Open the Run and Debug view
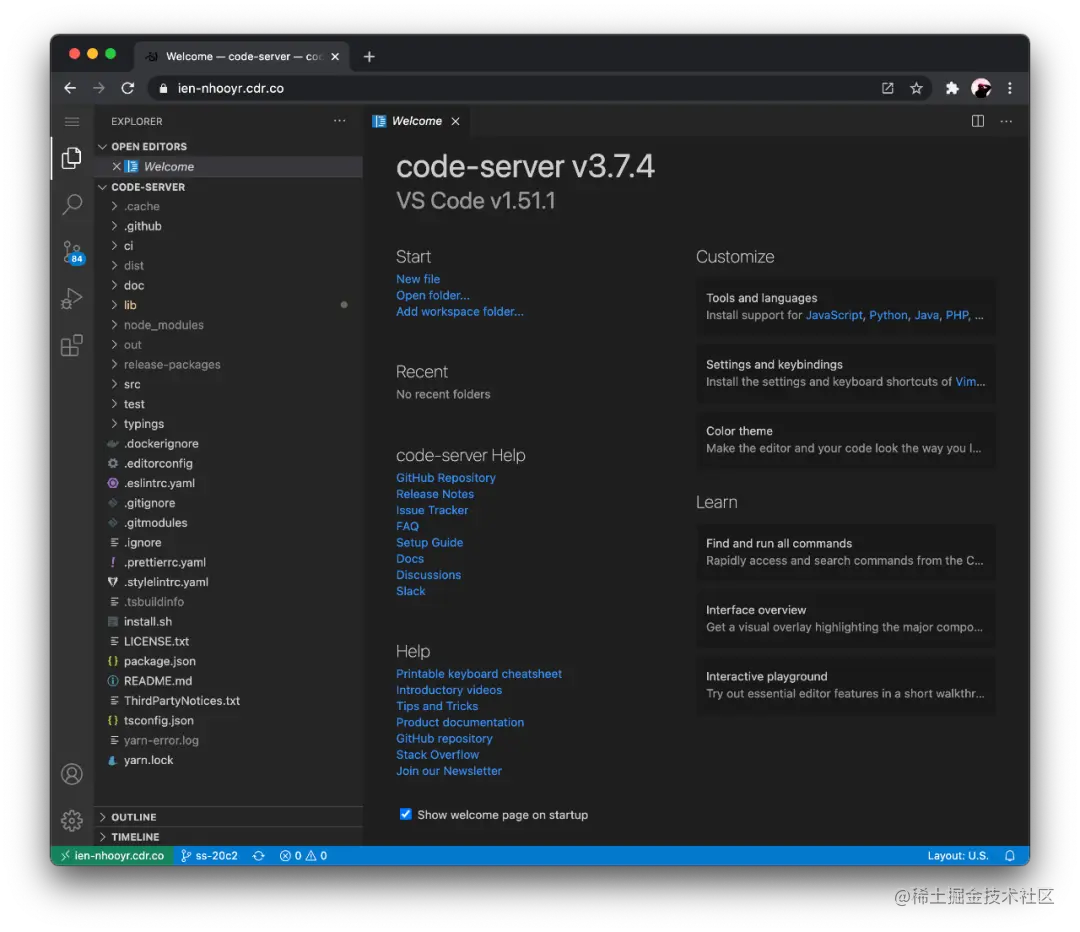The width and height of the screenshot is (1080, 932). pyautogui.click(x=72, y=298)
